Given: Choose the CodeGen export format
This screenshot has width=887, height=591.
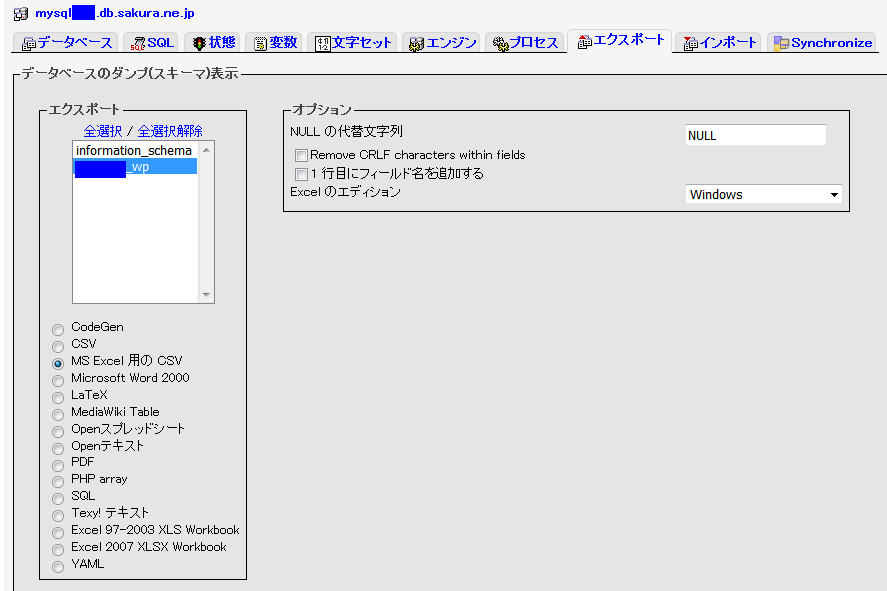Looking at the screenshot, I should point(58,329).
